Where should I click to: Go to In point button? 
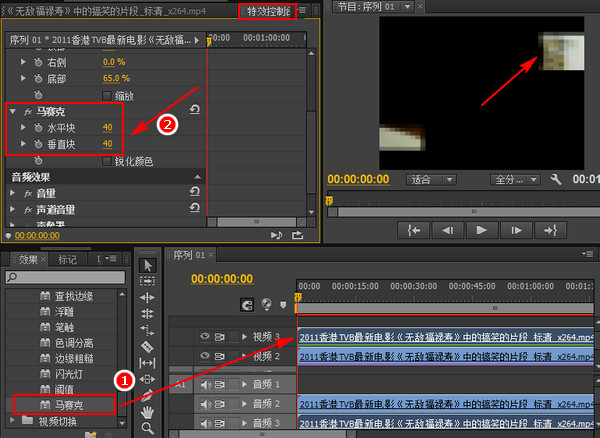click(x=413, y=230)
